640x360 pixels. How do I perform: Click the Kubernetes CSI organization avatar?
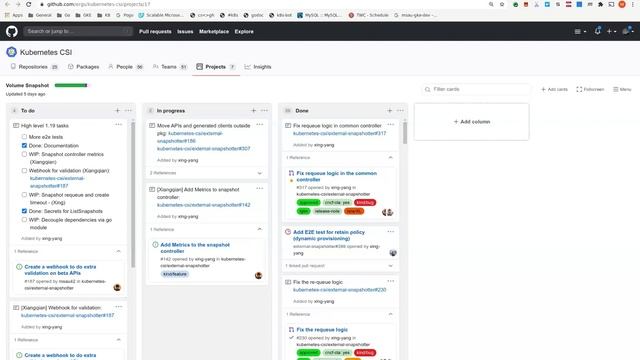point(11,52)
